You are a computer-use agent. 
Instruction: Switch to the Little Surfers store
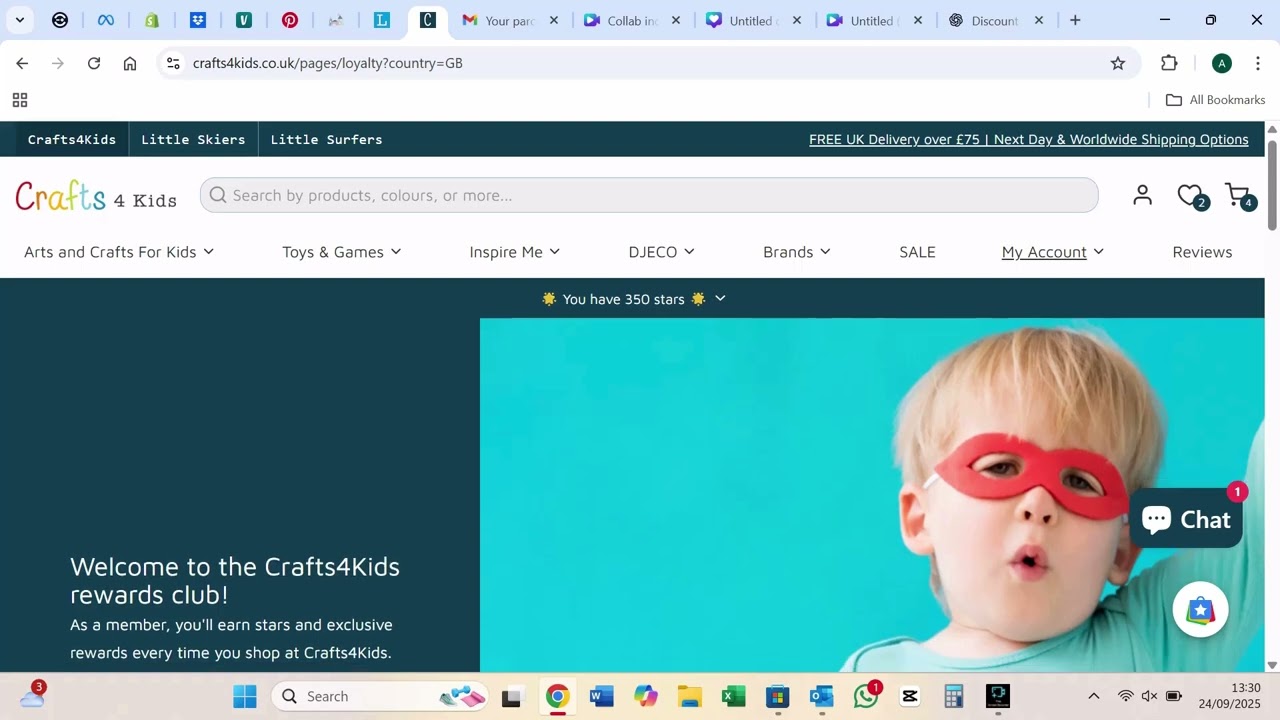coord(326,139)
